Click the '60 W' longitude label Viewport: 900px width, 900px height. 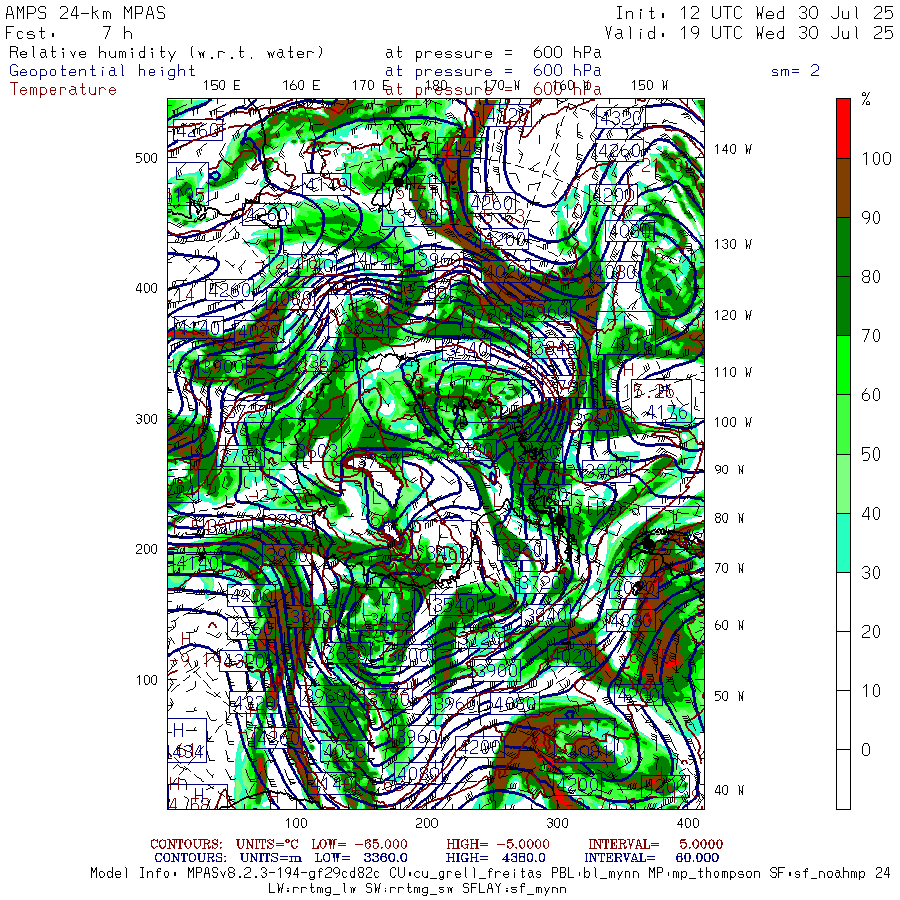pos(729,625)
